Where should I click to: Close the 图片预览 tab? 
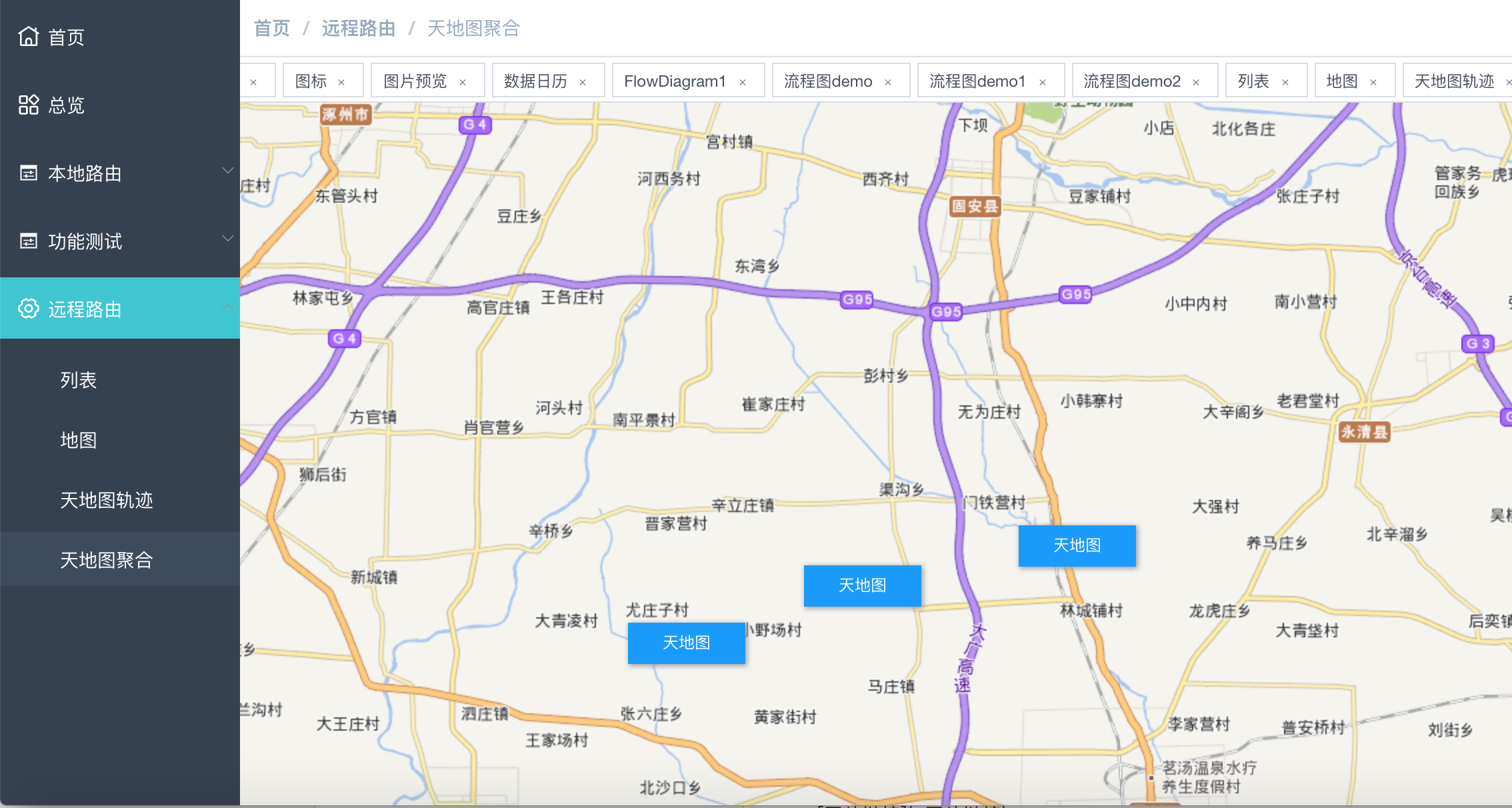tap(463, 82)
